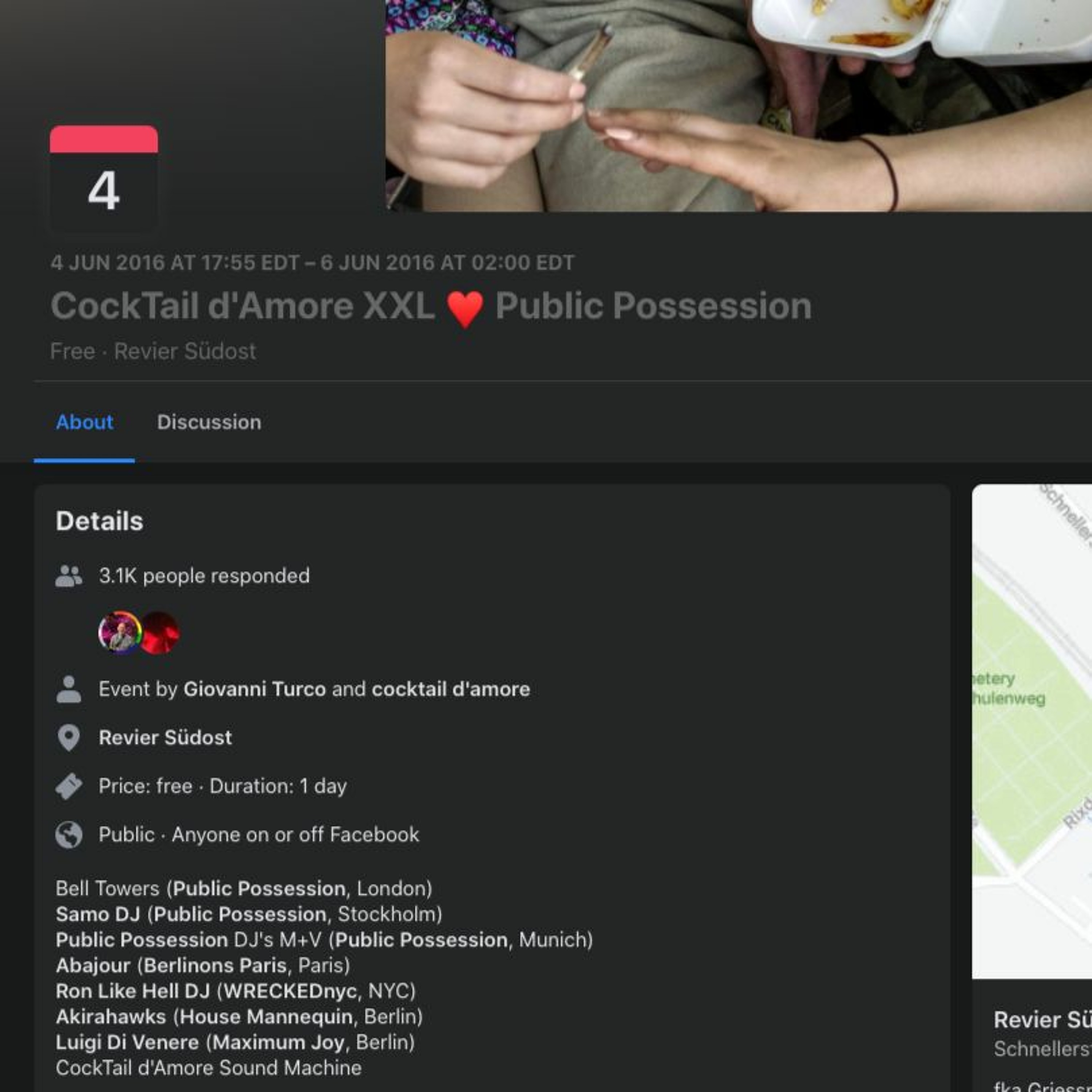Click the calendar date icon showing 4
Image resolution: width=1092 pixels, height=1092 pixels.
(104, 178)
